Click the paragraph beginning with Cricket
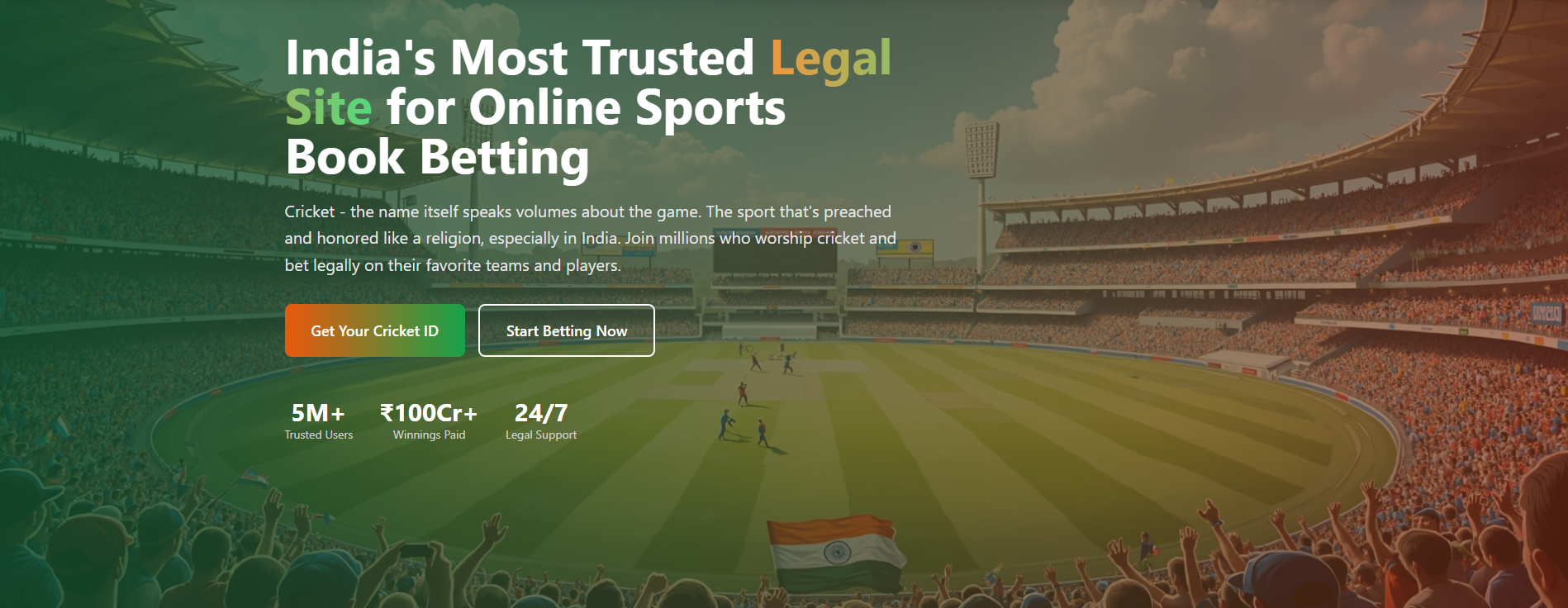 click(x=590, y=238)
